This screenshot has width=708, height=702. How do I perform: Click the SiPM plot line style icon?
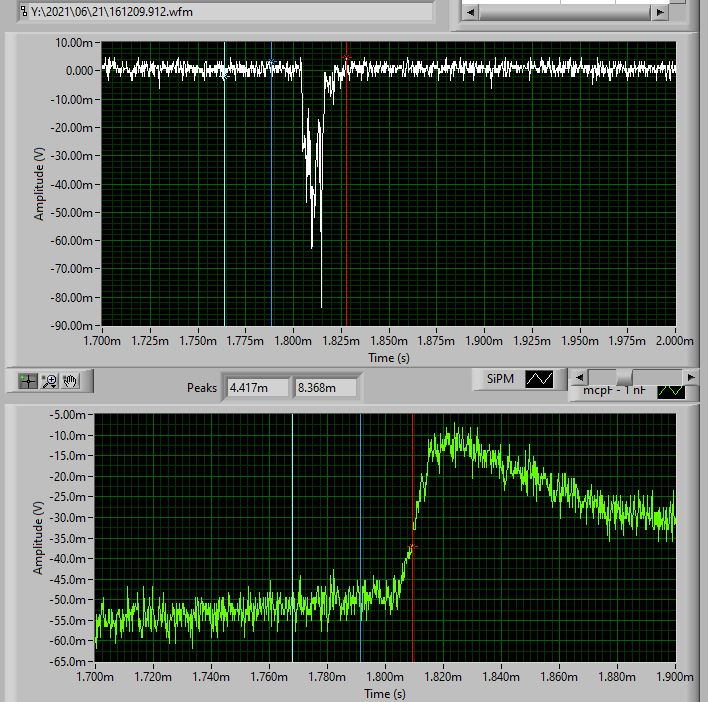tap(540, 379)
